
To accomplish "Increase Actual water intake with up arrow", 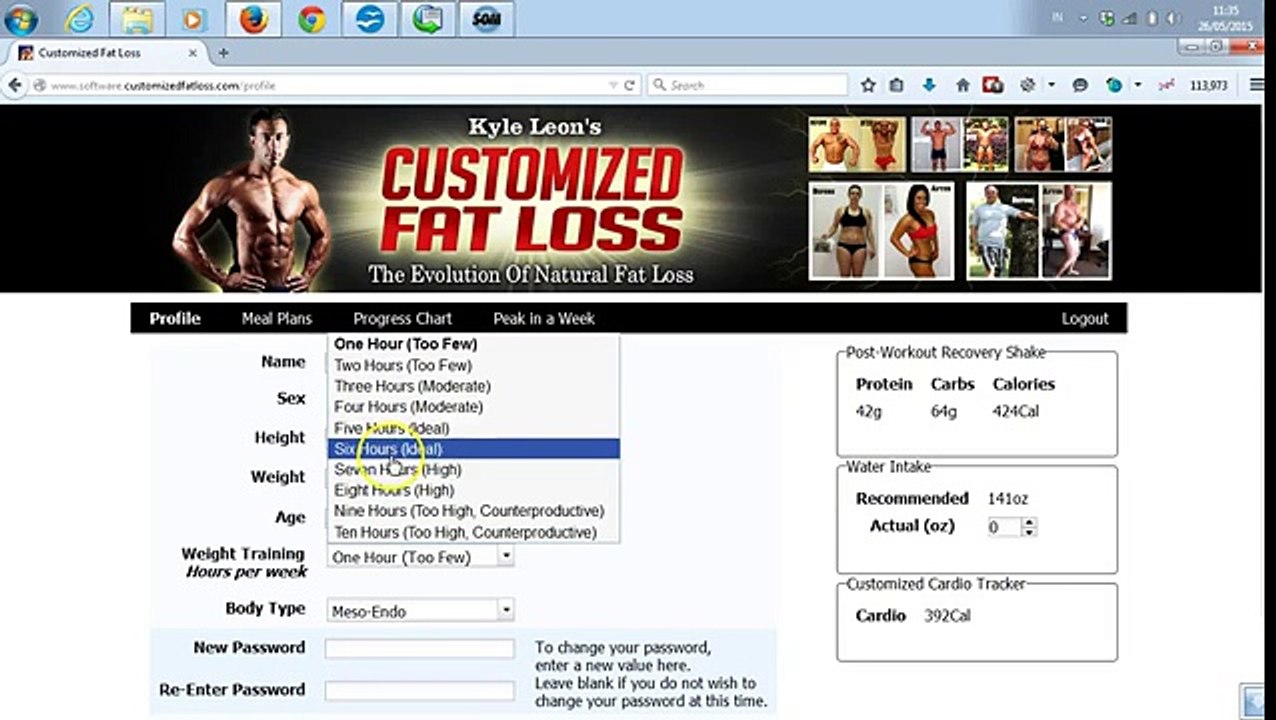I will 1030,522.
